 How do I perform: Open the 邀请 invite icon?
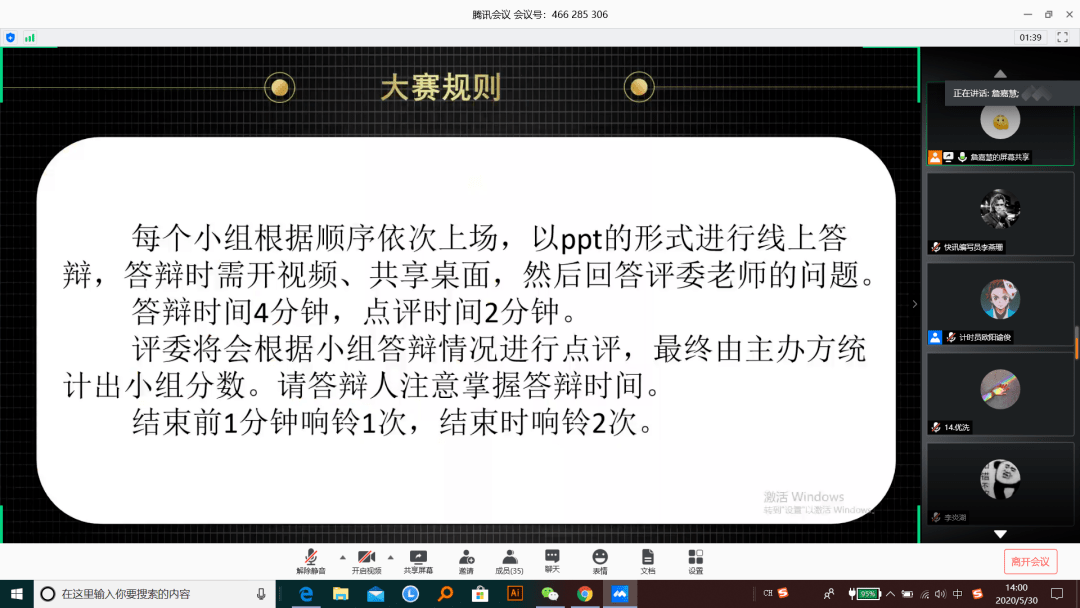pos(466,561)
